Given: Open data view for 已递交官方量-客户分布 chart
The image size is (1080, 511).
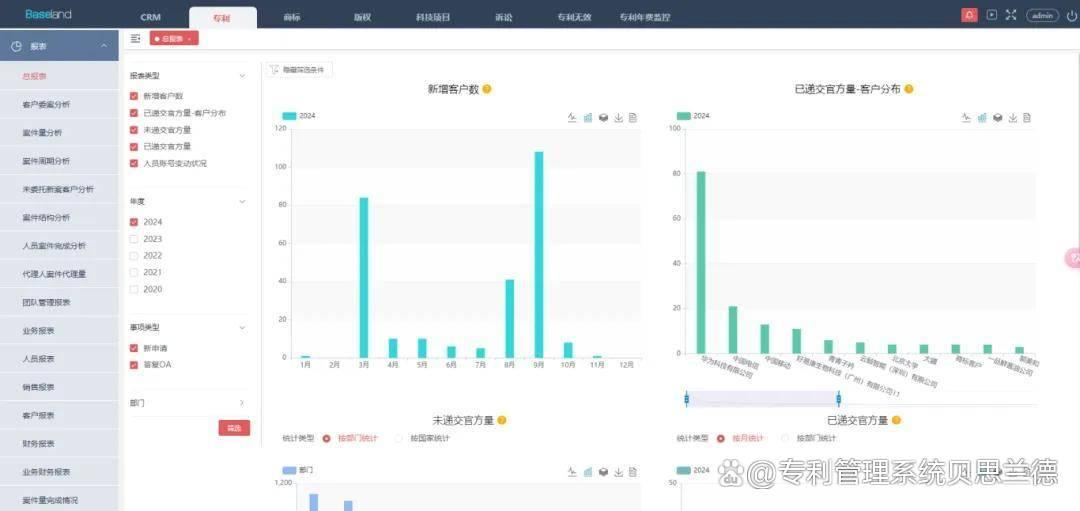Looking at the screenshot, I should [1027, 118].
